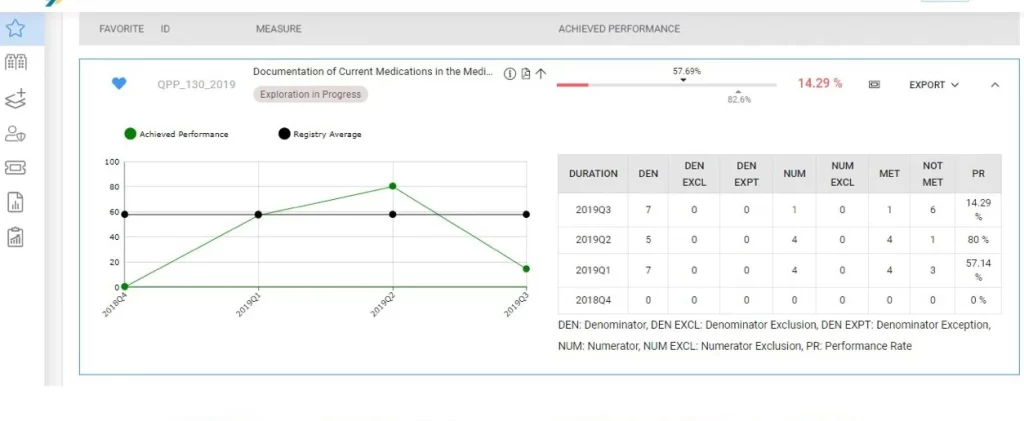
Task: Open the EXPORT dropdown
Action: tap(934, 85)
